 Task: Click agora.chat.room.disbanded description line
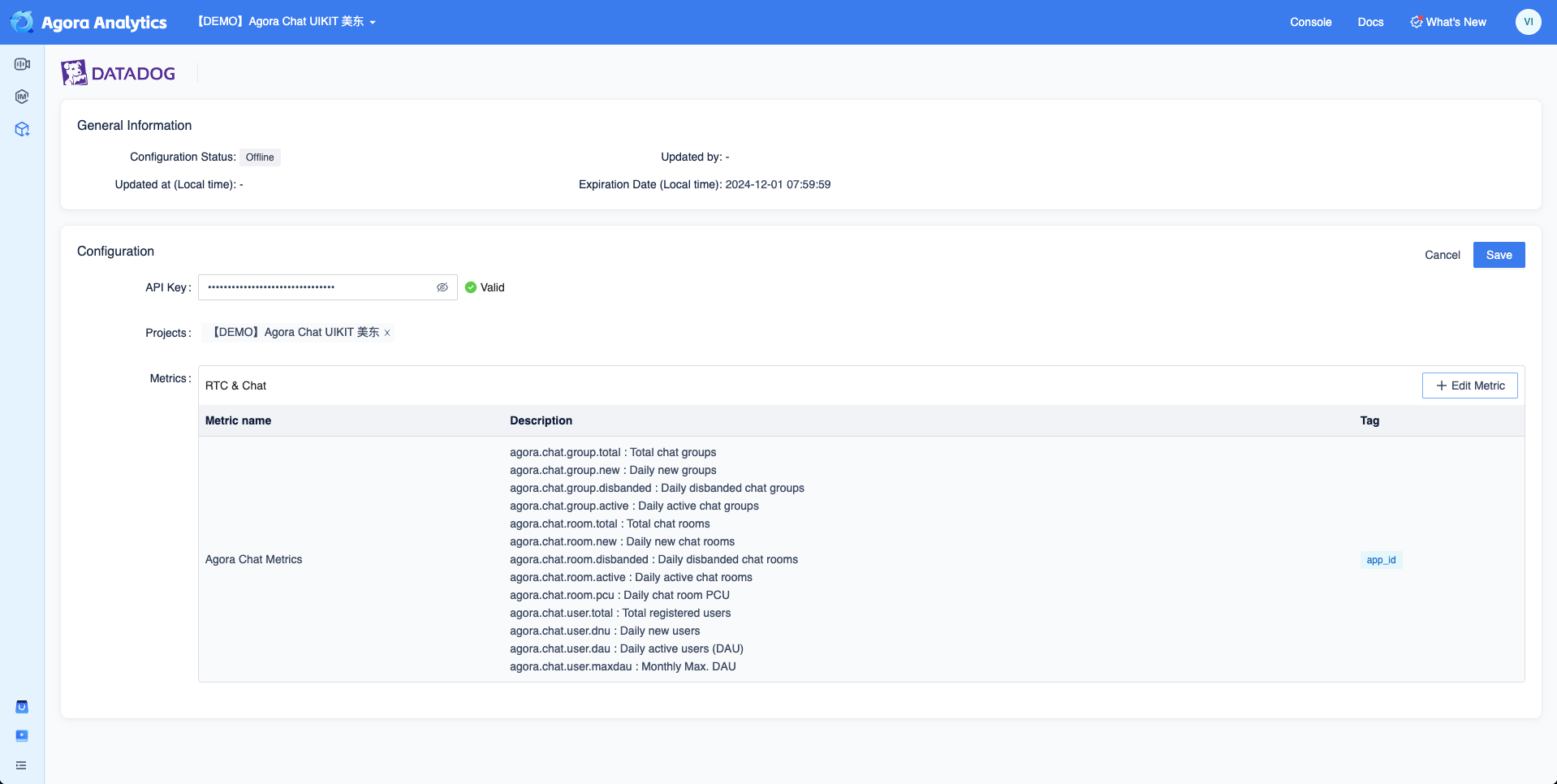point(653,559)
